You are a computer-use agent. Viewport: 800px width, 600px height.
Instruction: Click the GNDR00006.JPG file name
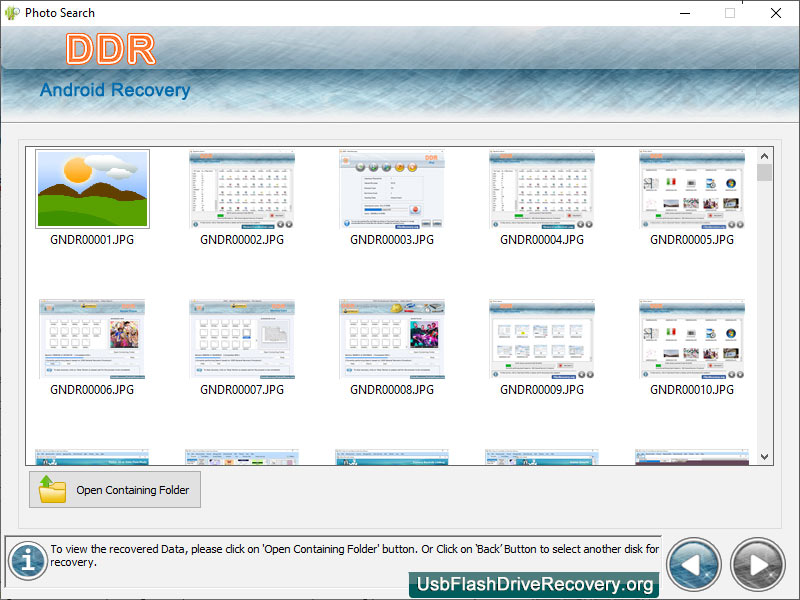(92, 390)
